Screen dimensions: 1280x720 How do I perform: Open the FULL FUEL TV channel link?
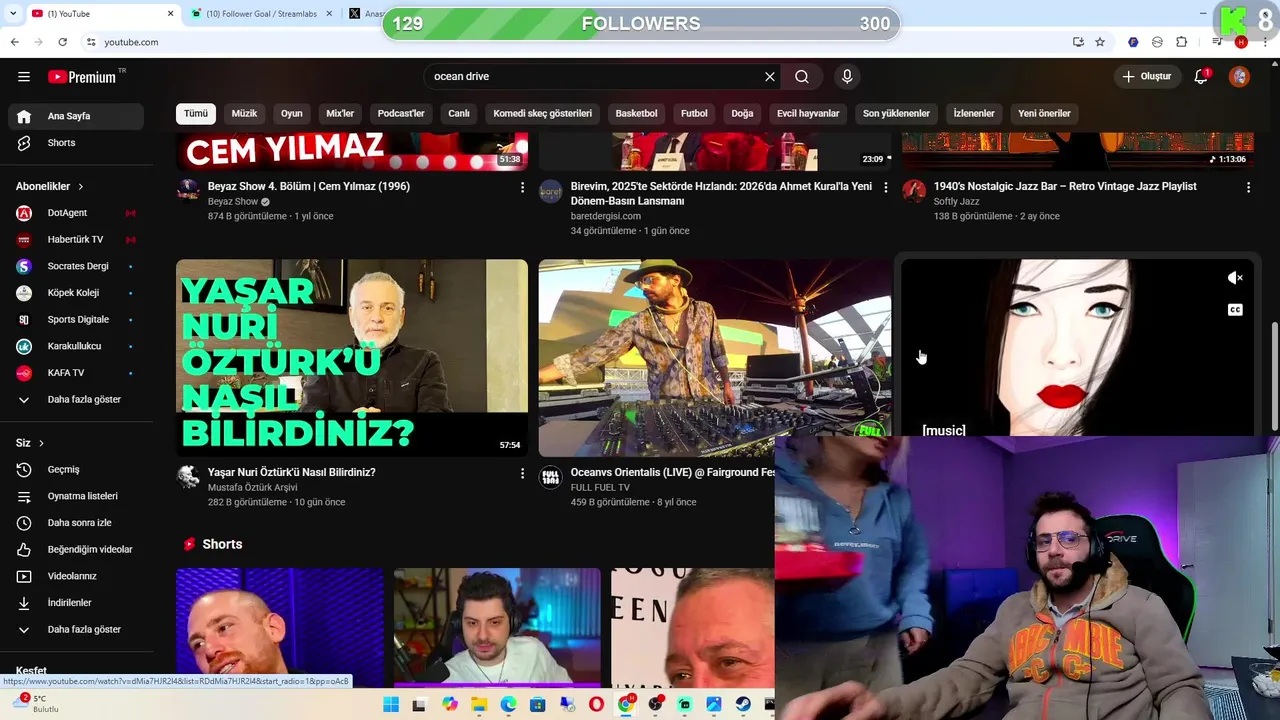[x=600, y=488]
